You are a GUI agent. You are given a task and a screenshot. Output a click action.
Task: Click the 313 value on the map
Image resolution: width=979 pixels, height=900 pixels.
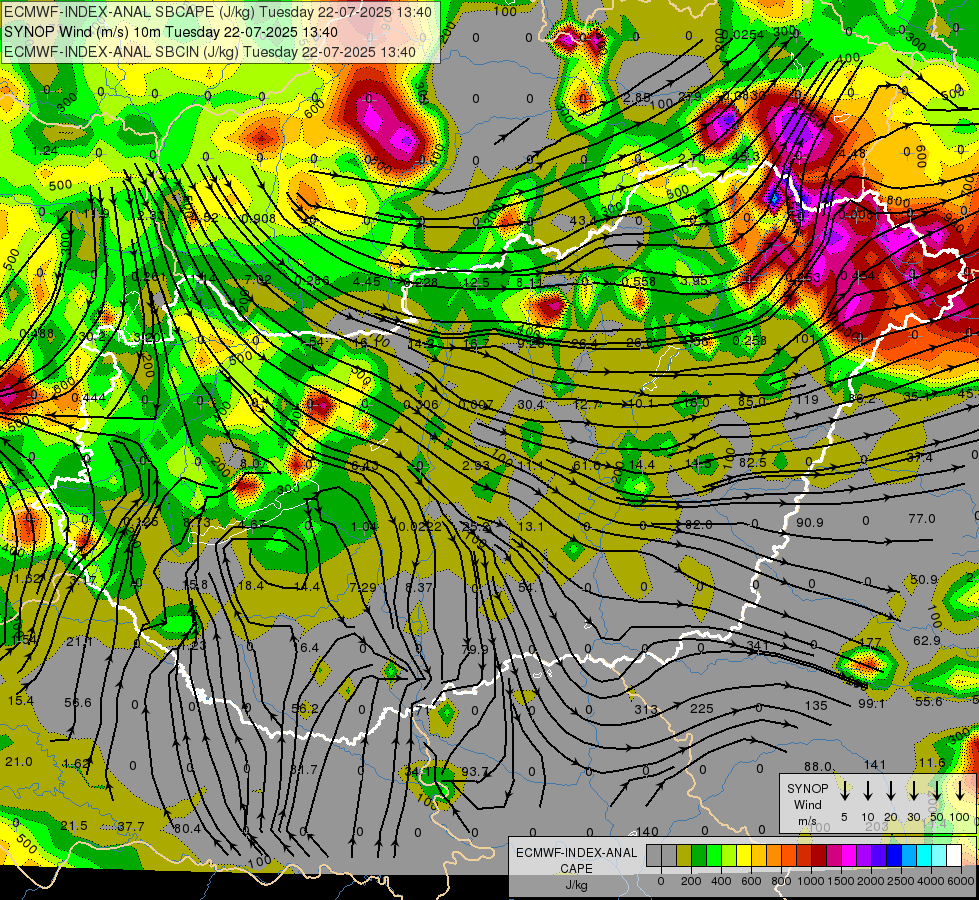[646, 710]
